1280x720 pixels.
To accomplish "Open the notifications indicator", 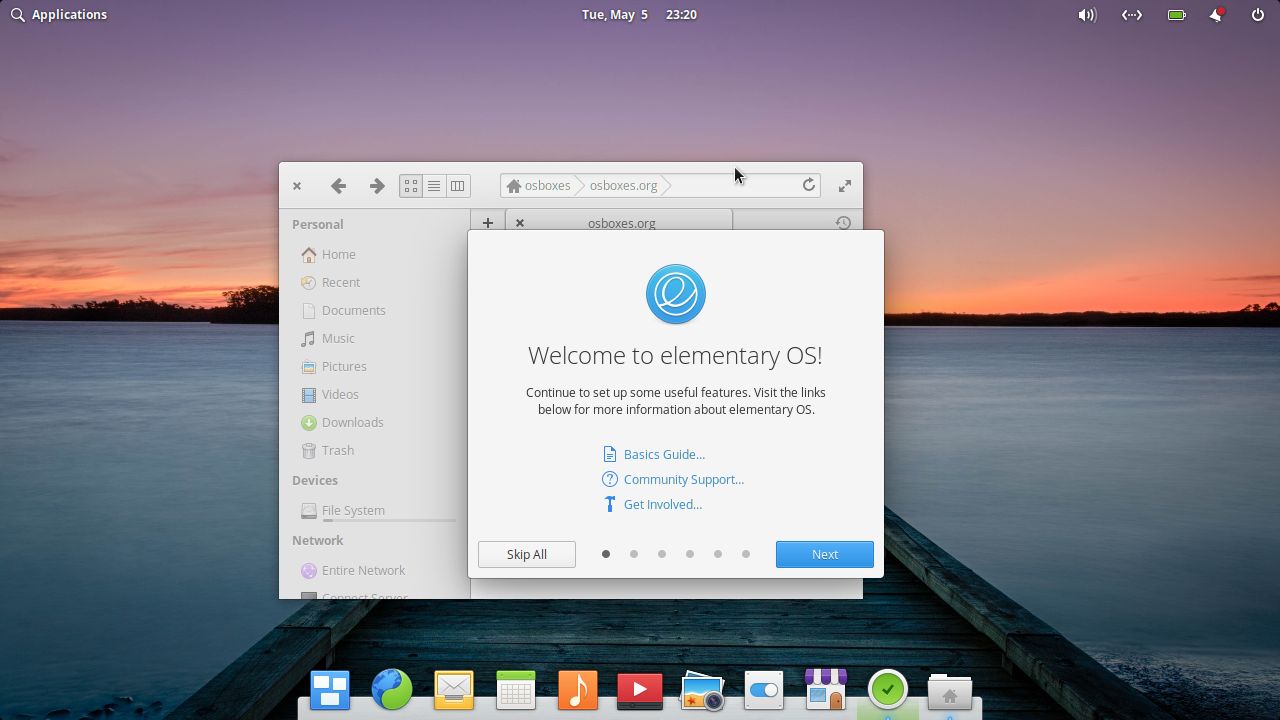I will click(x=1216, y=15).
